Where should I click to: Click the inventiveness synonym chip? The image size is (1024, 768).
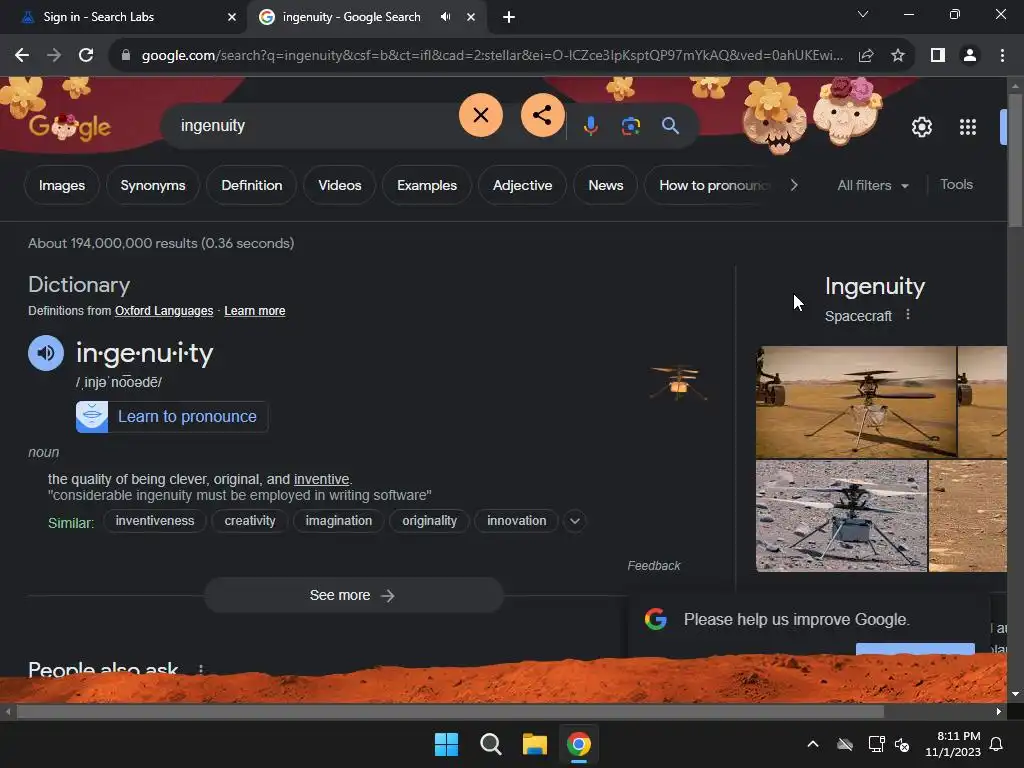pos(155,521)
